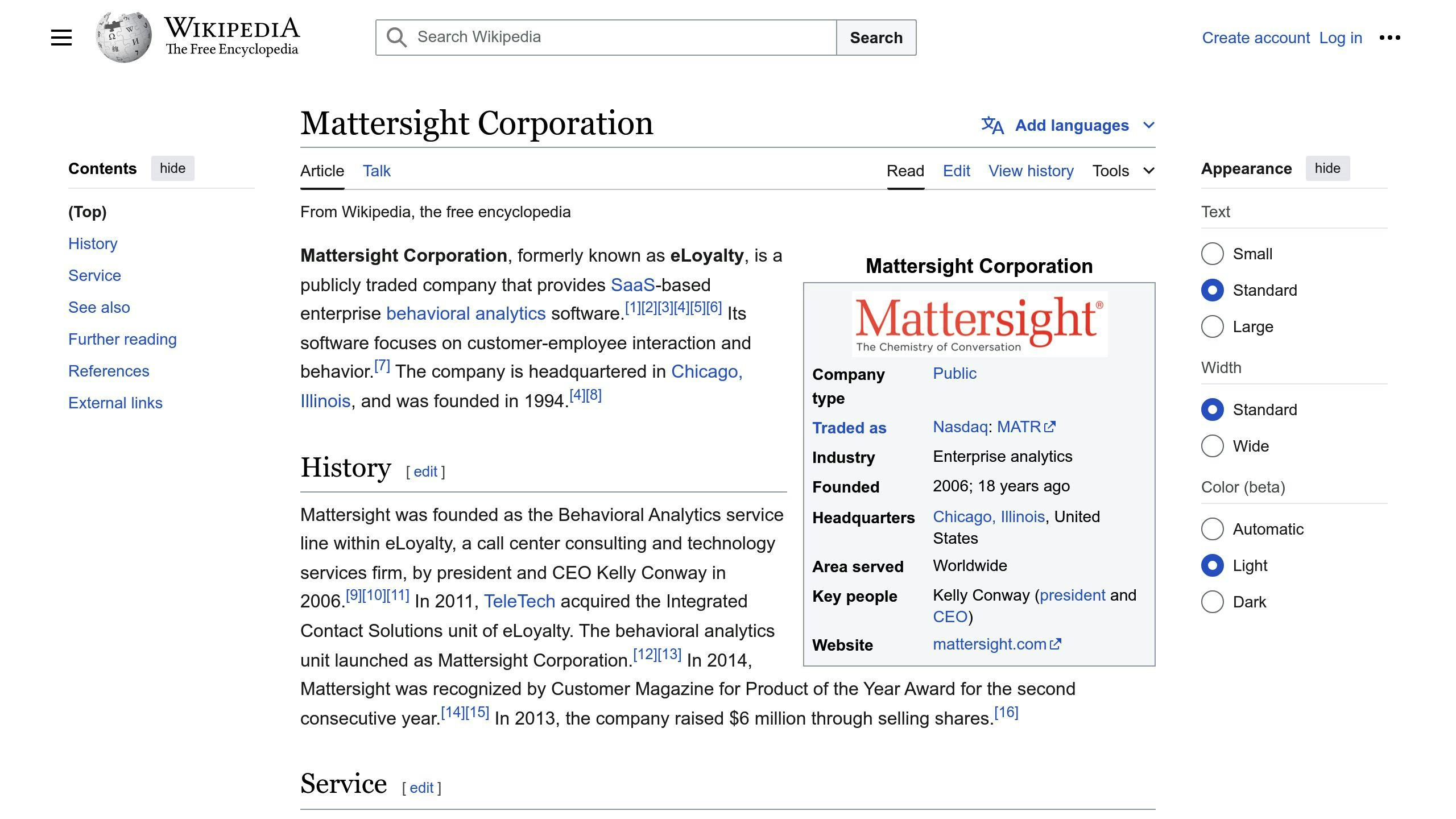Click citation reference [9]
Viewport: 1456px width, 819px height.
[x=354, y=595]
